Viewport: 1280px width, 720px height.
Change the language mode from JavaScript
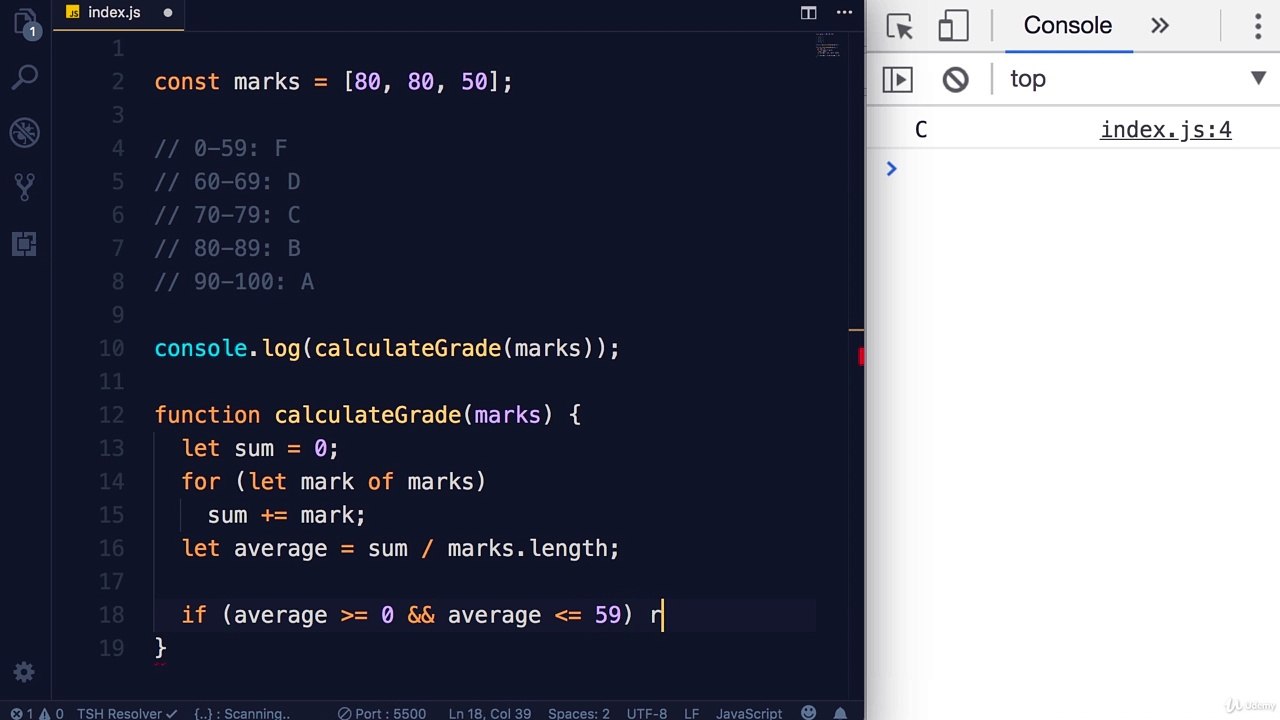(x=749, y=713)
